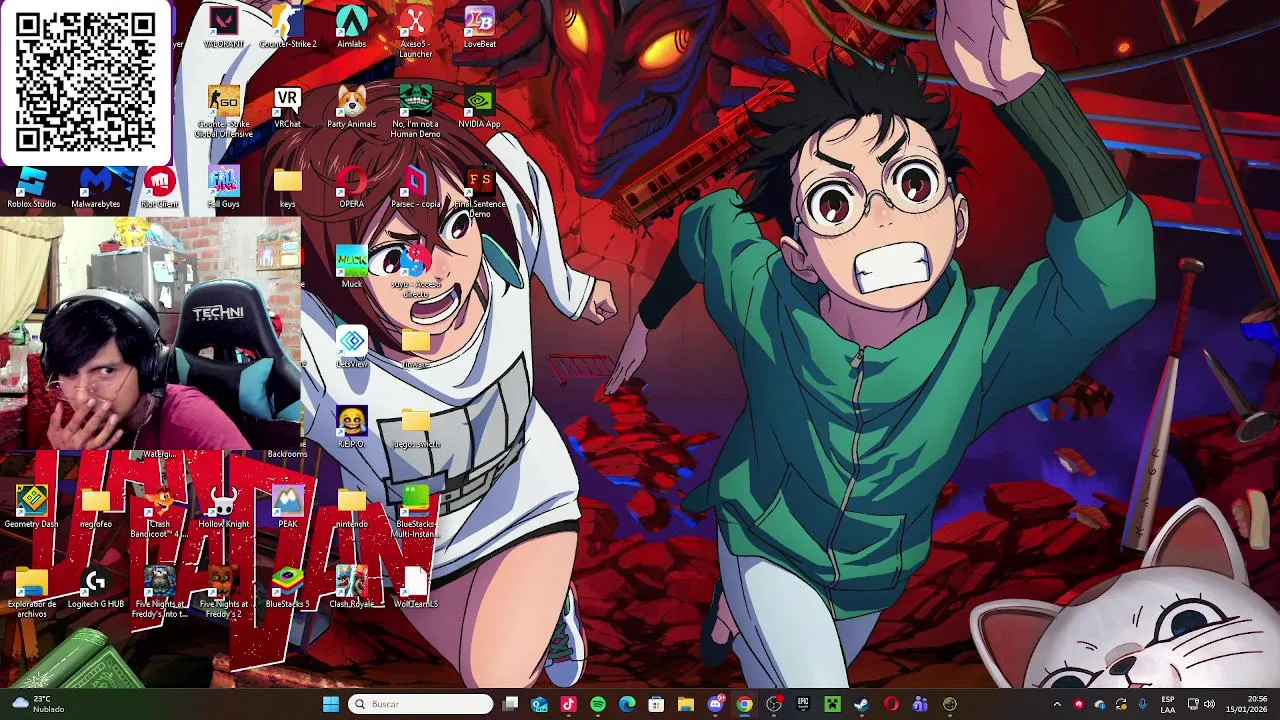The width and height of the screenshot is (1280, 720).
Task: Open the Final Sentence Demo icon
Action: click(x=480, y=192)
